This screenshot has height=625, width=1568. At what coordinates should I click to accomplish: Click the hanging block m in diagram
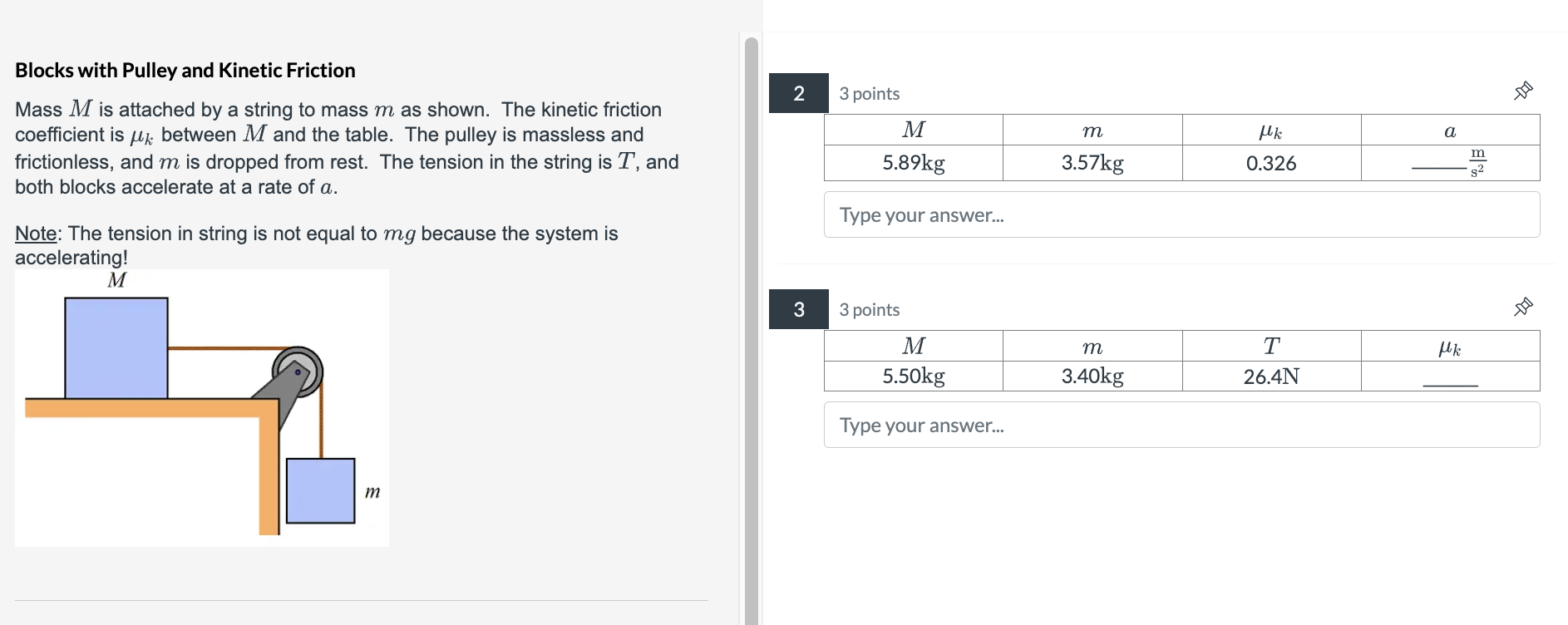(320, 490)
